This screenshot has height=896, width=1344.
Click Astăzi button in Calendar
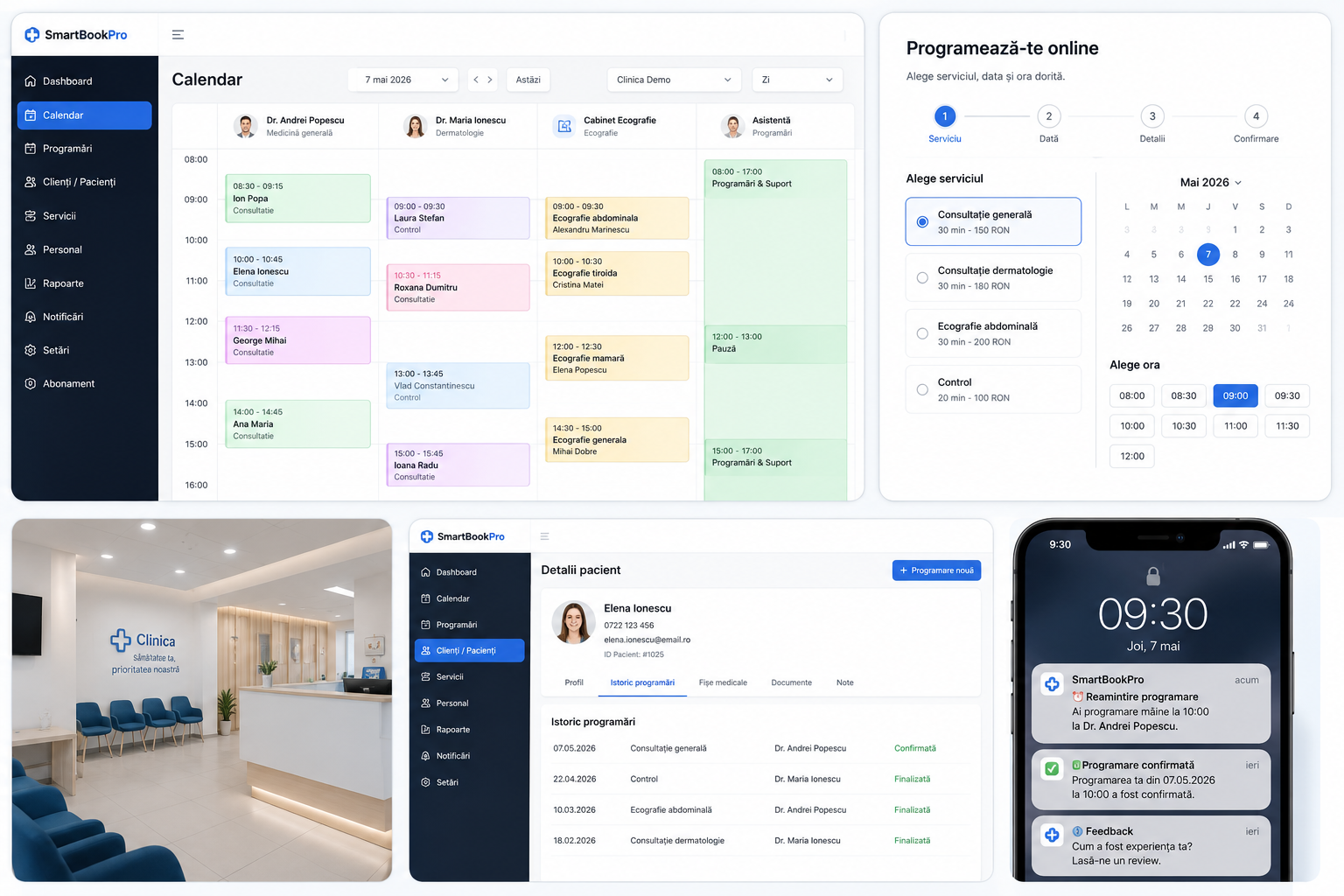528,80
